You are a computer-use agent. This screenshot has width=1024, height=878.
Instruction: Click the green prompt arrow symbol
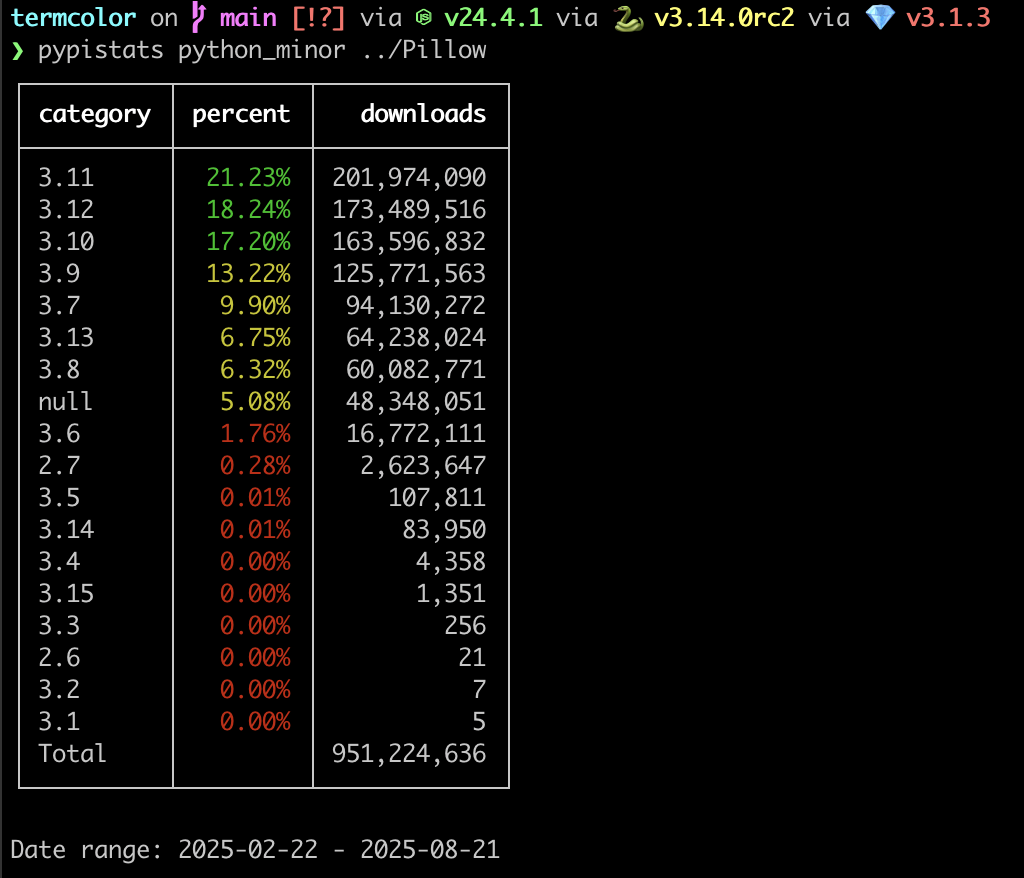(18, 50)
